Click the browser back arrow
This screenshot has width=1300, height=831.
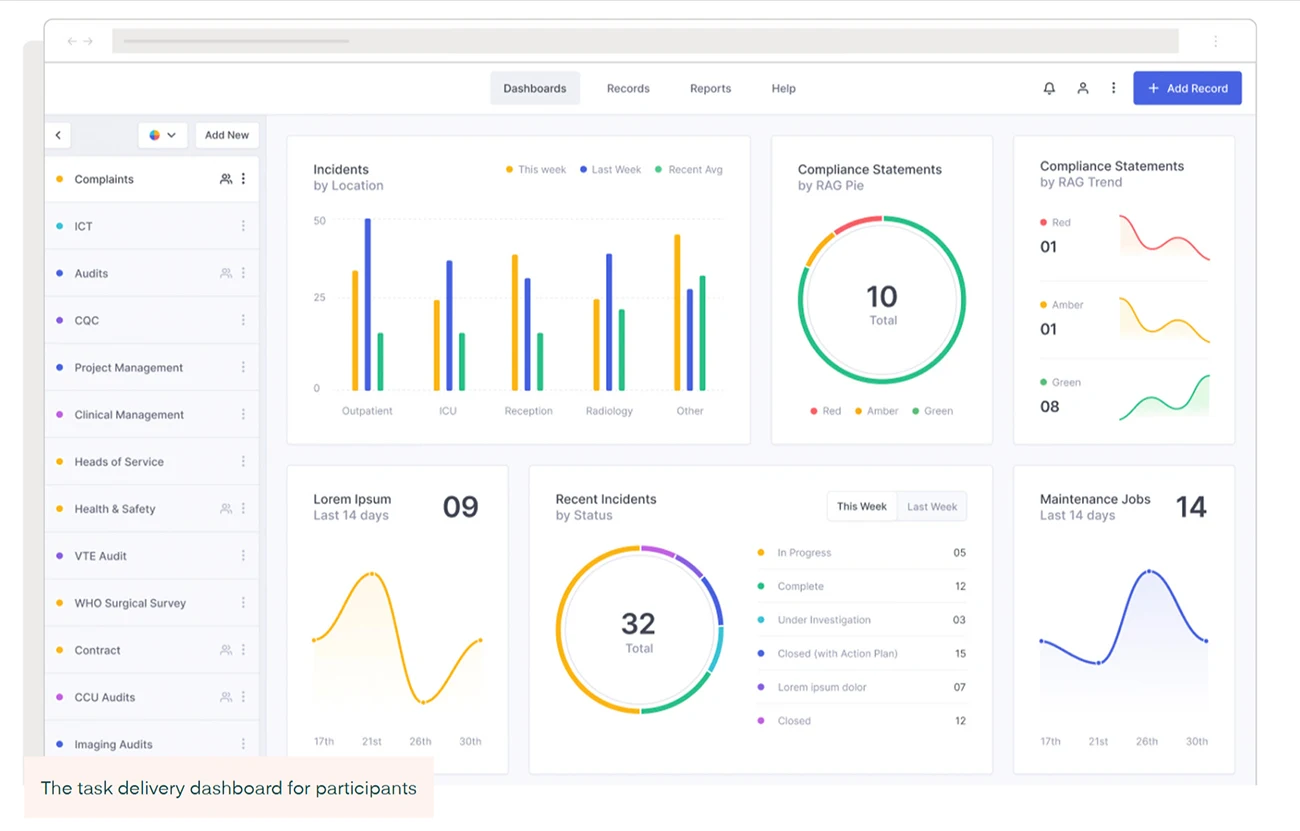[x=72, y=41]
